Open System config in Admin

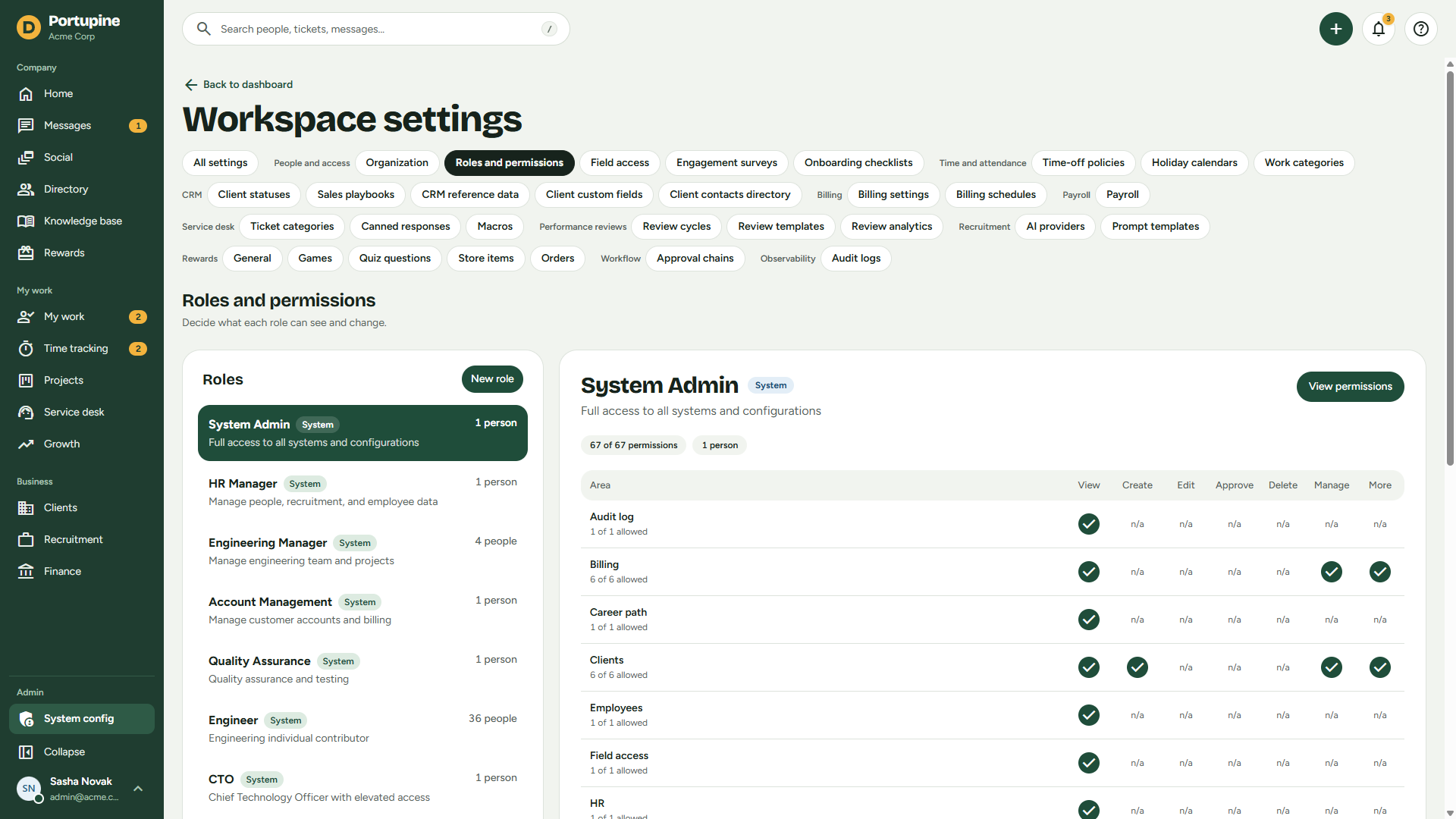pos(82,719)
